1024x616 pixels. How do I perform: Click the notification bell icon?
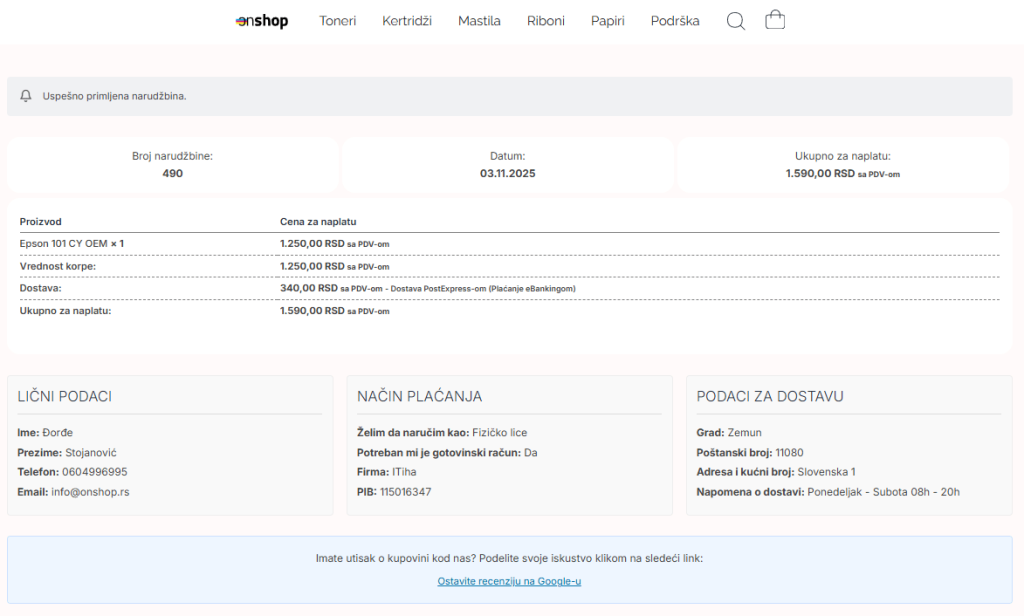pos(26,96)
